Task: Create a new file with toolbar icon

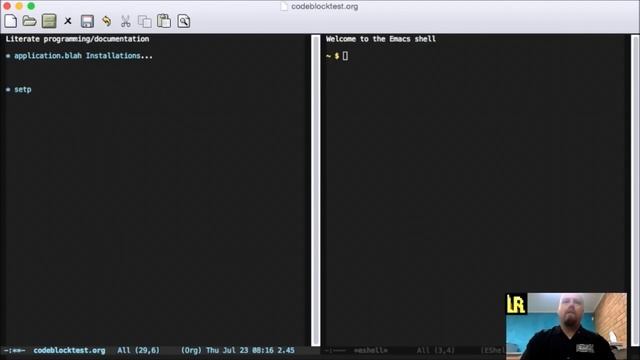Action: click(11, 21)
